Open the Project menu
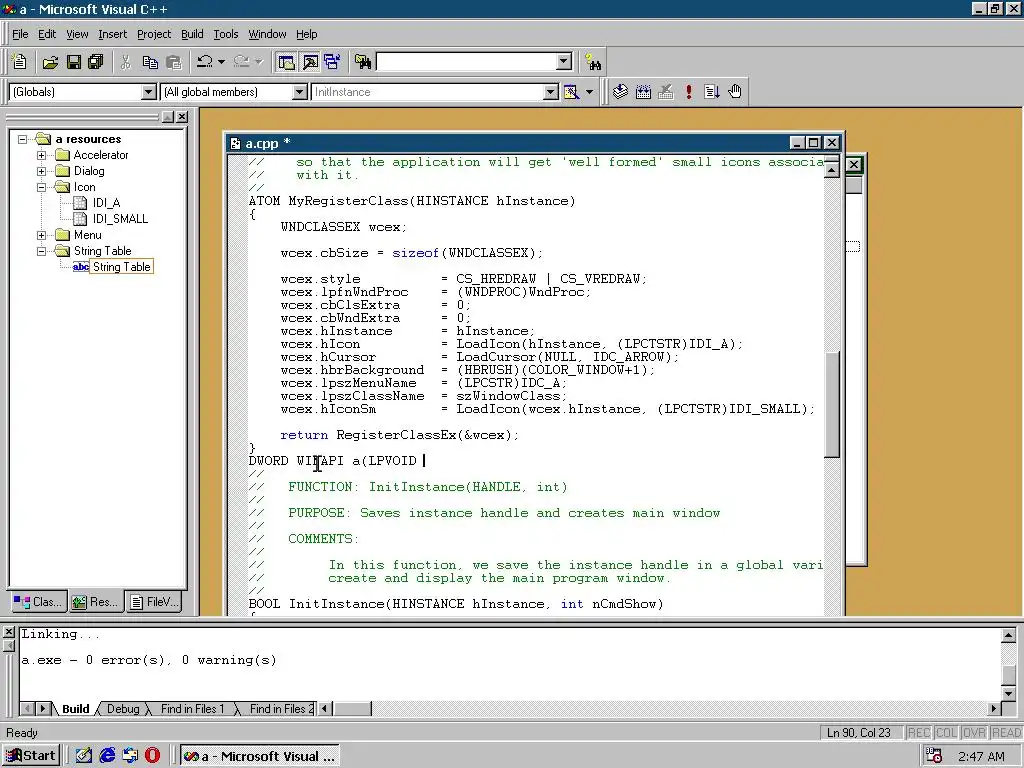Viewport: 1024px width, 768px height. [x=154, y=34]
